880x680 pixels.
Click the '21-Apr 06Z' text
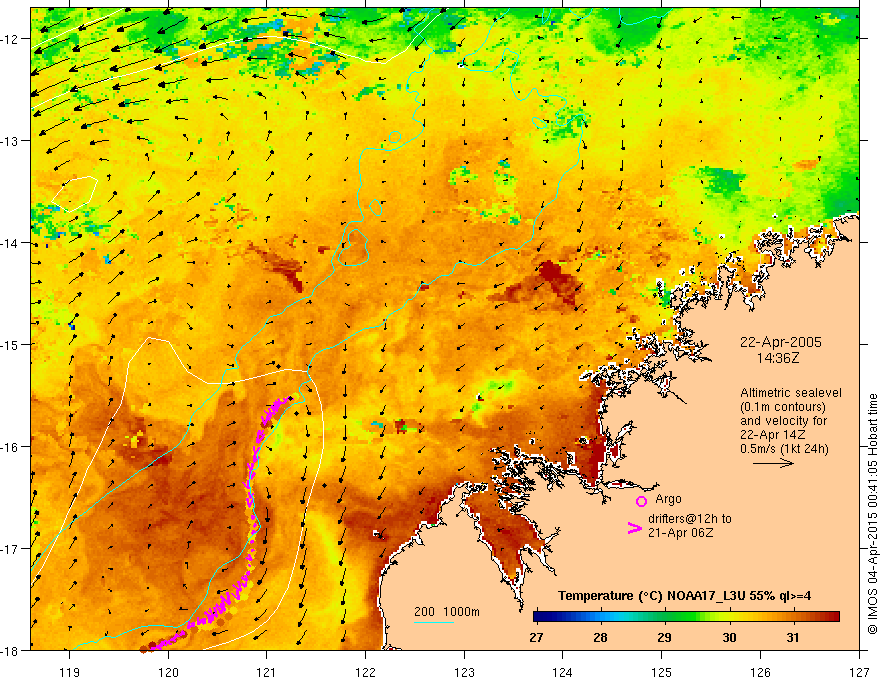[x=680, y=533]
